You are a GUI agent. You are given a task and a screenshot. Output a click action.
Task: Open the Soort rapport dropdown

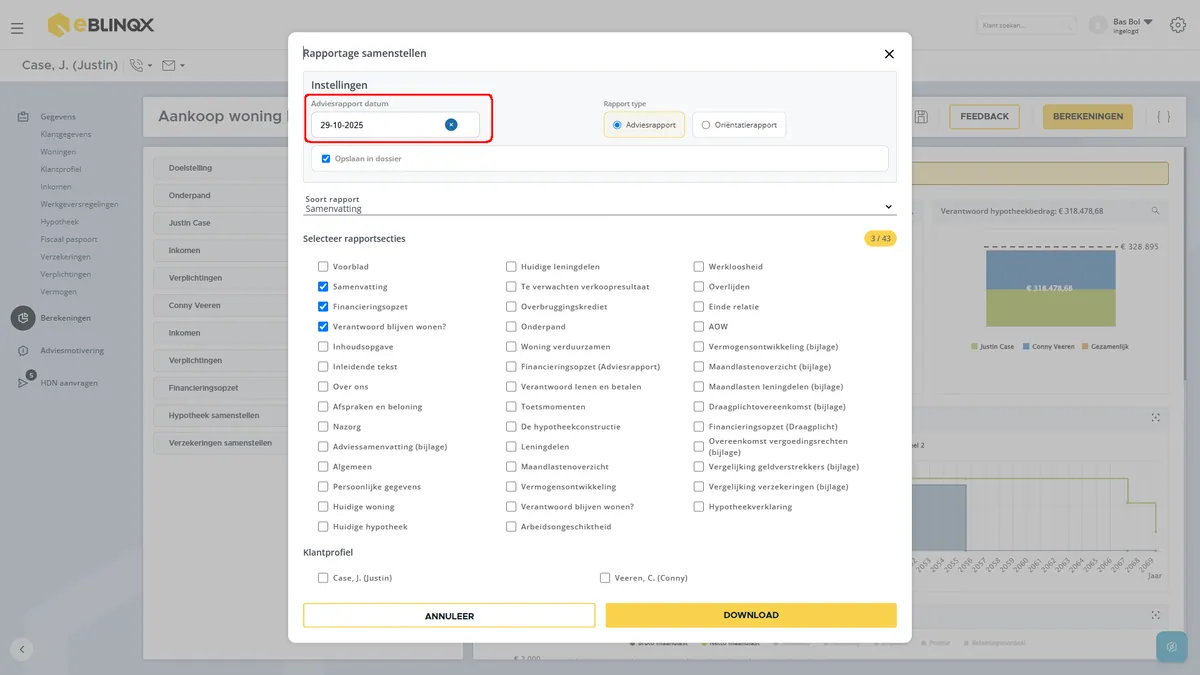pos(600,204)
